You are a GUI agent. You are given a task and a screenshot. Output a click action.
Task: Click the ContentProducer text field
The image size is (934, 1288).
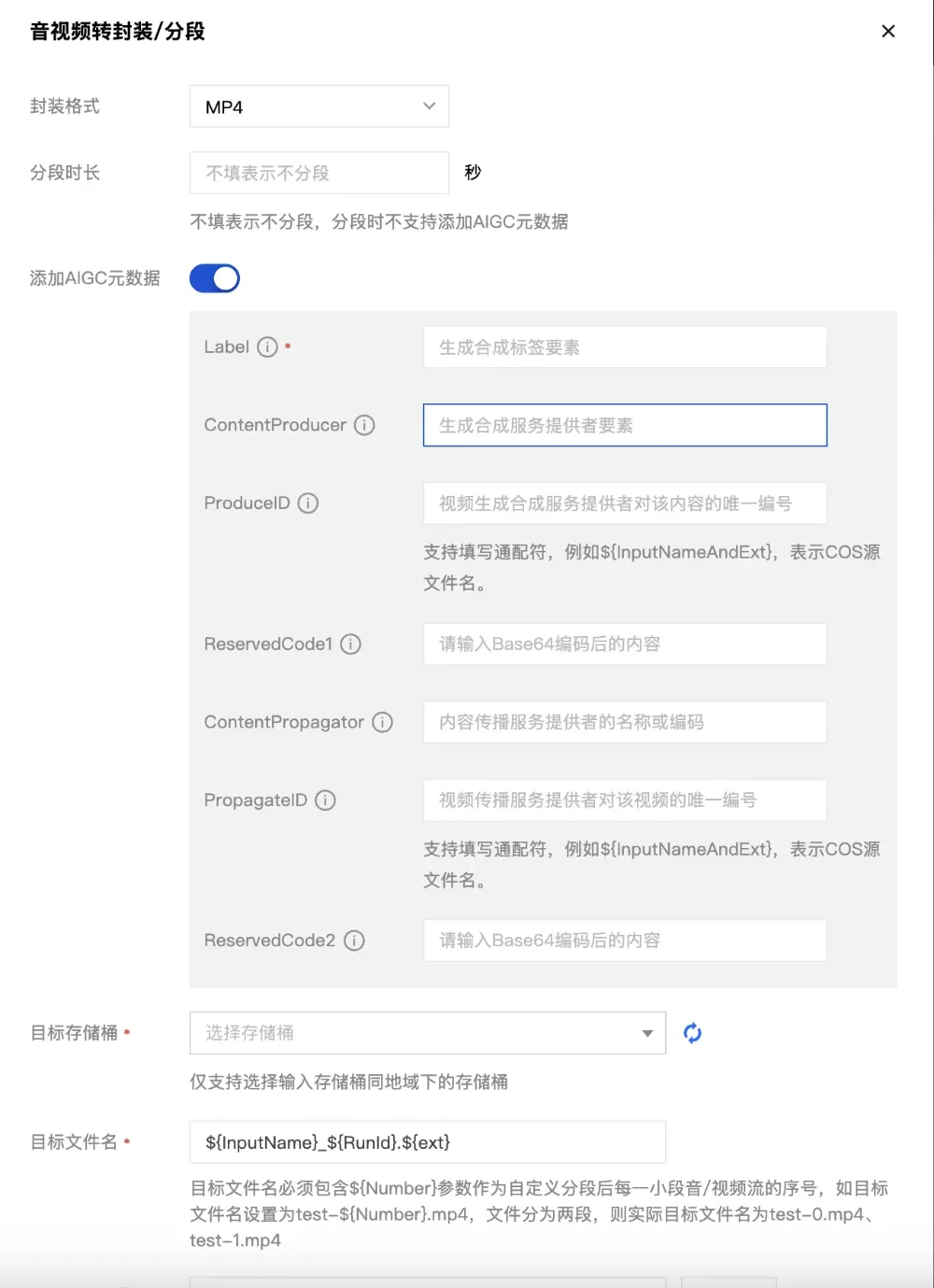(x=624, y=425)
